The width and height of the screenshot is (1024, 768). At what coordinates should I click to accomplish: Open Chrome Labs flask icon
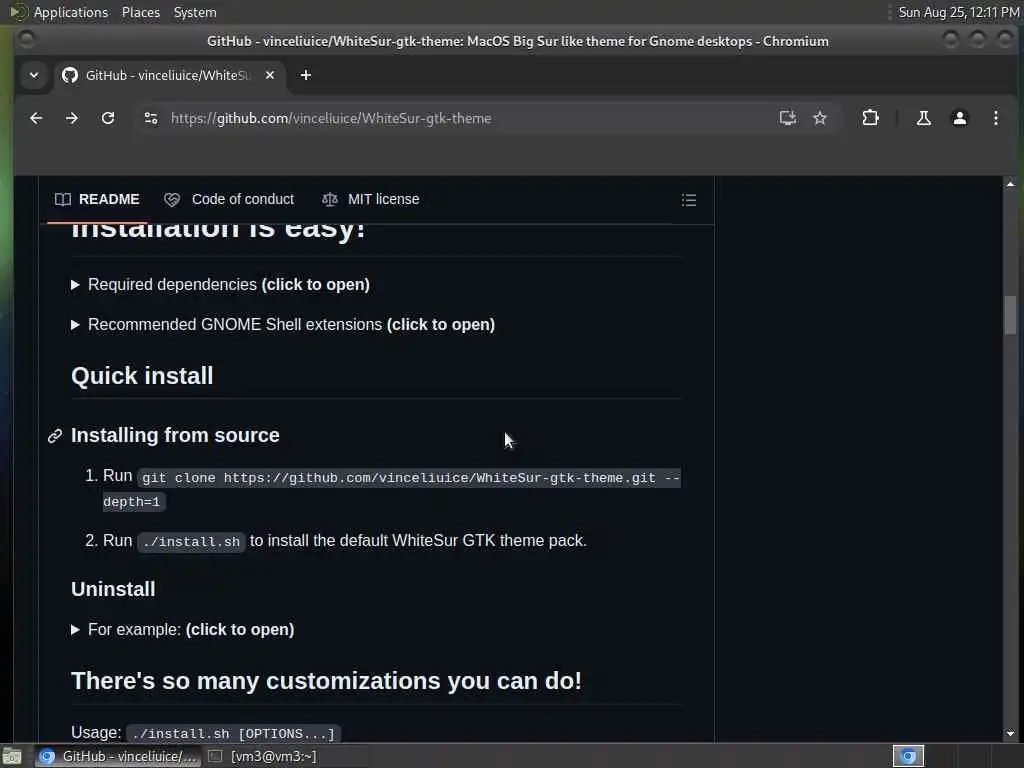923,118
